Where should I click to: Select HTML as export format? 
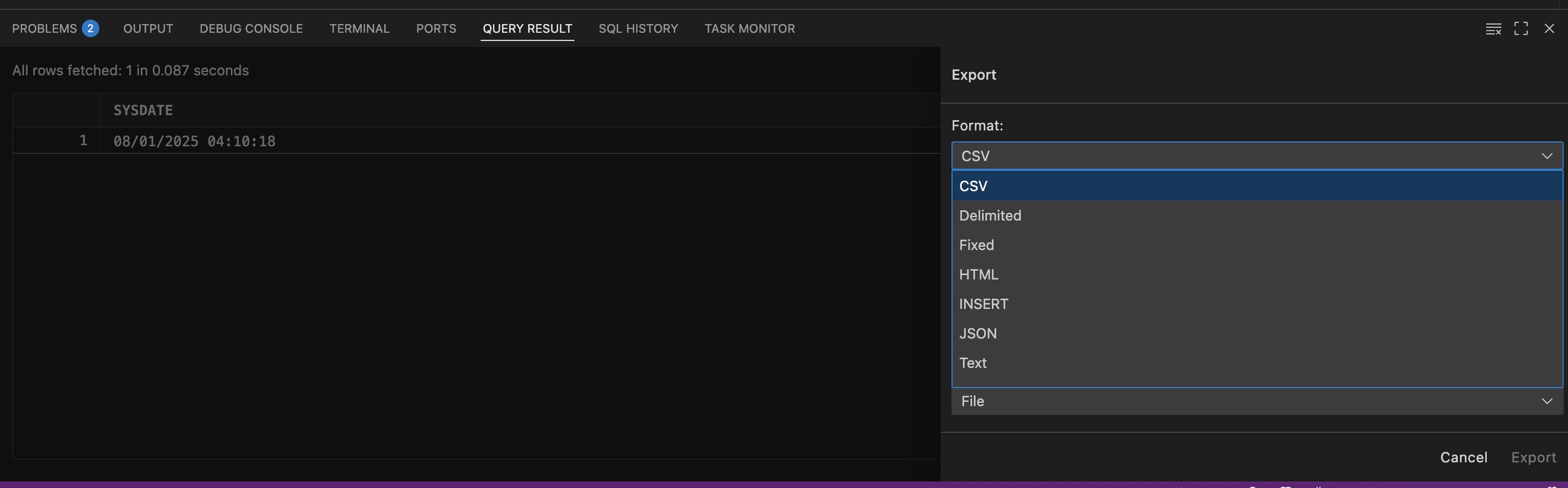[x=1257, y=274]
